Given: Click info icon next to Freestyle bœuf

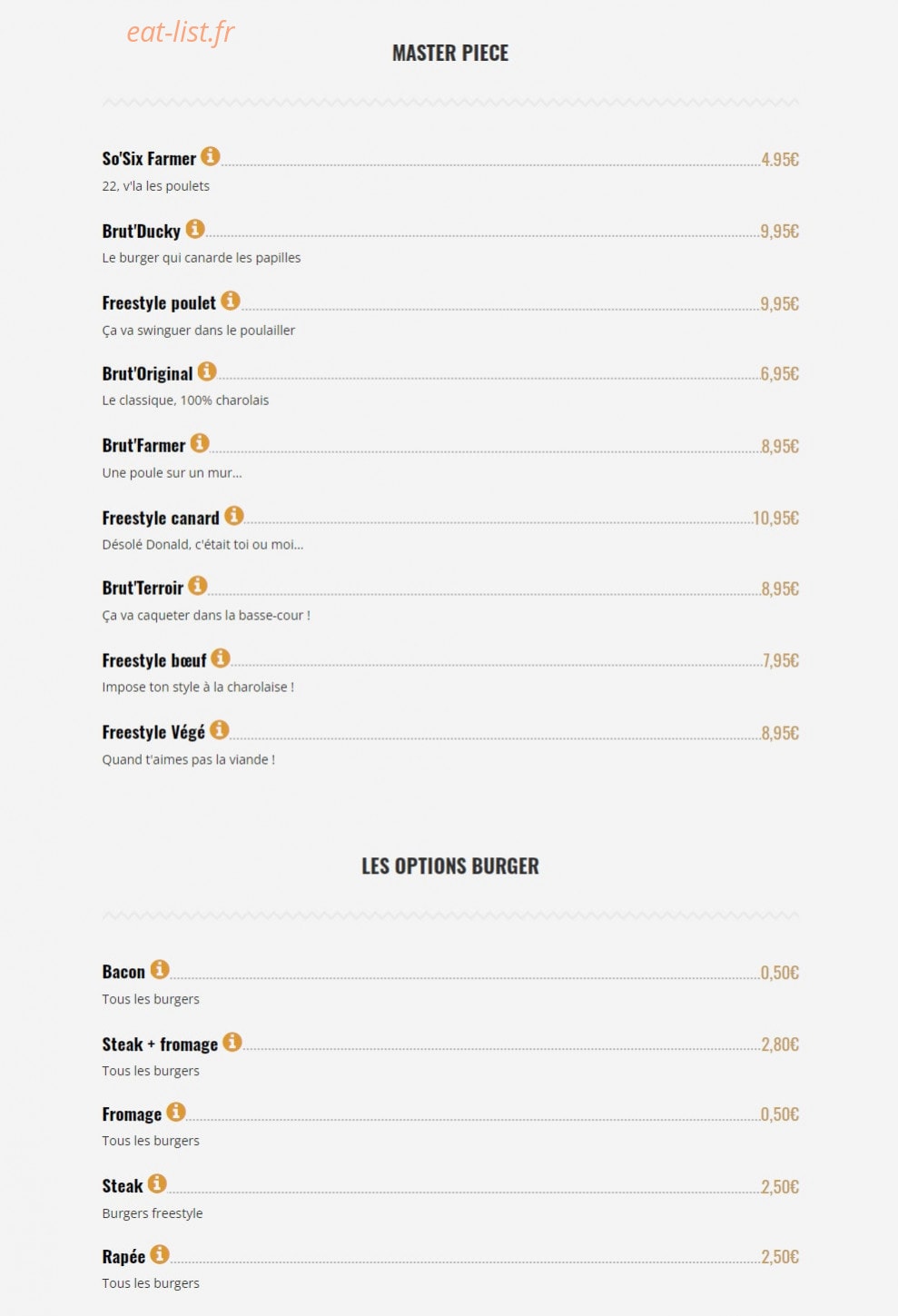Looking at the screenshot, I should [221, 658].
